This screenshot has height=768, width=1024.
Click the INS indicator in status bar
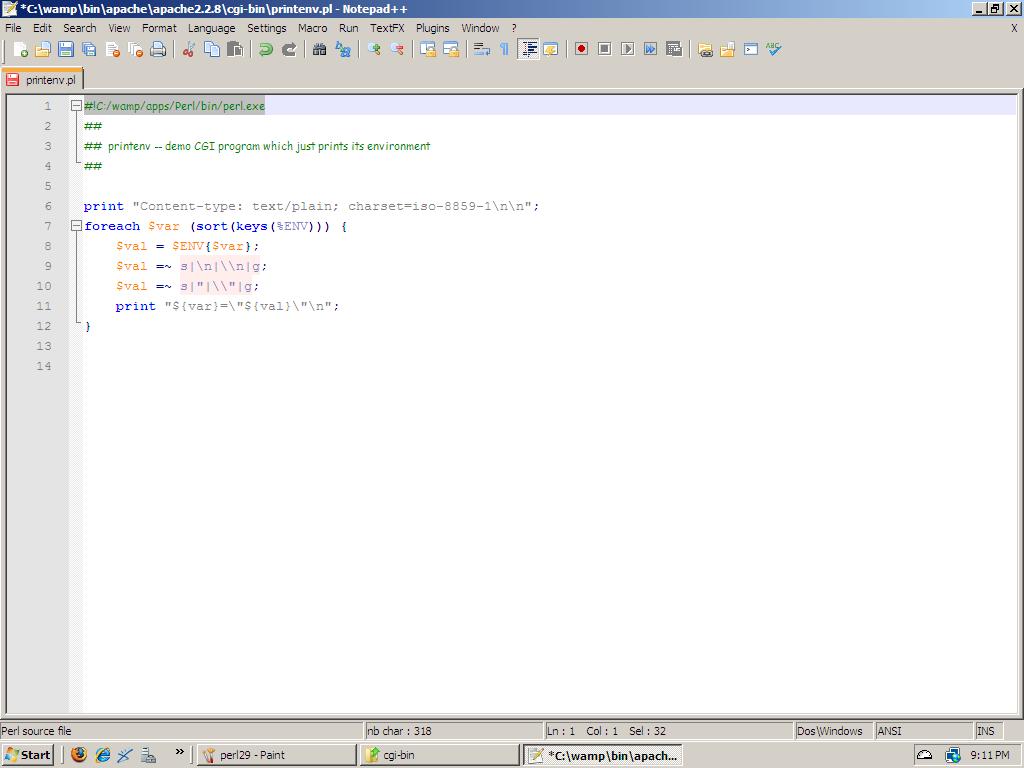[x=985, y=731]
